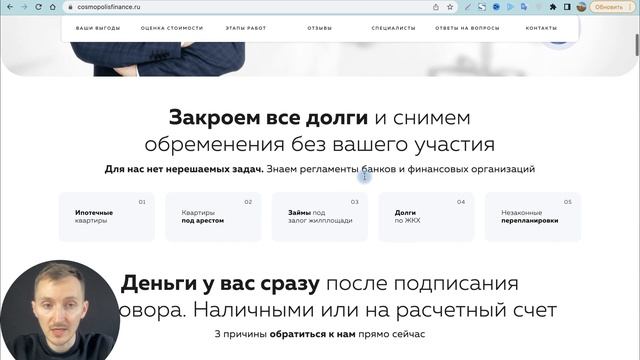Click the round blue extension icon
This screenshot has width=640, height=360.
[496, 7]
